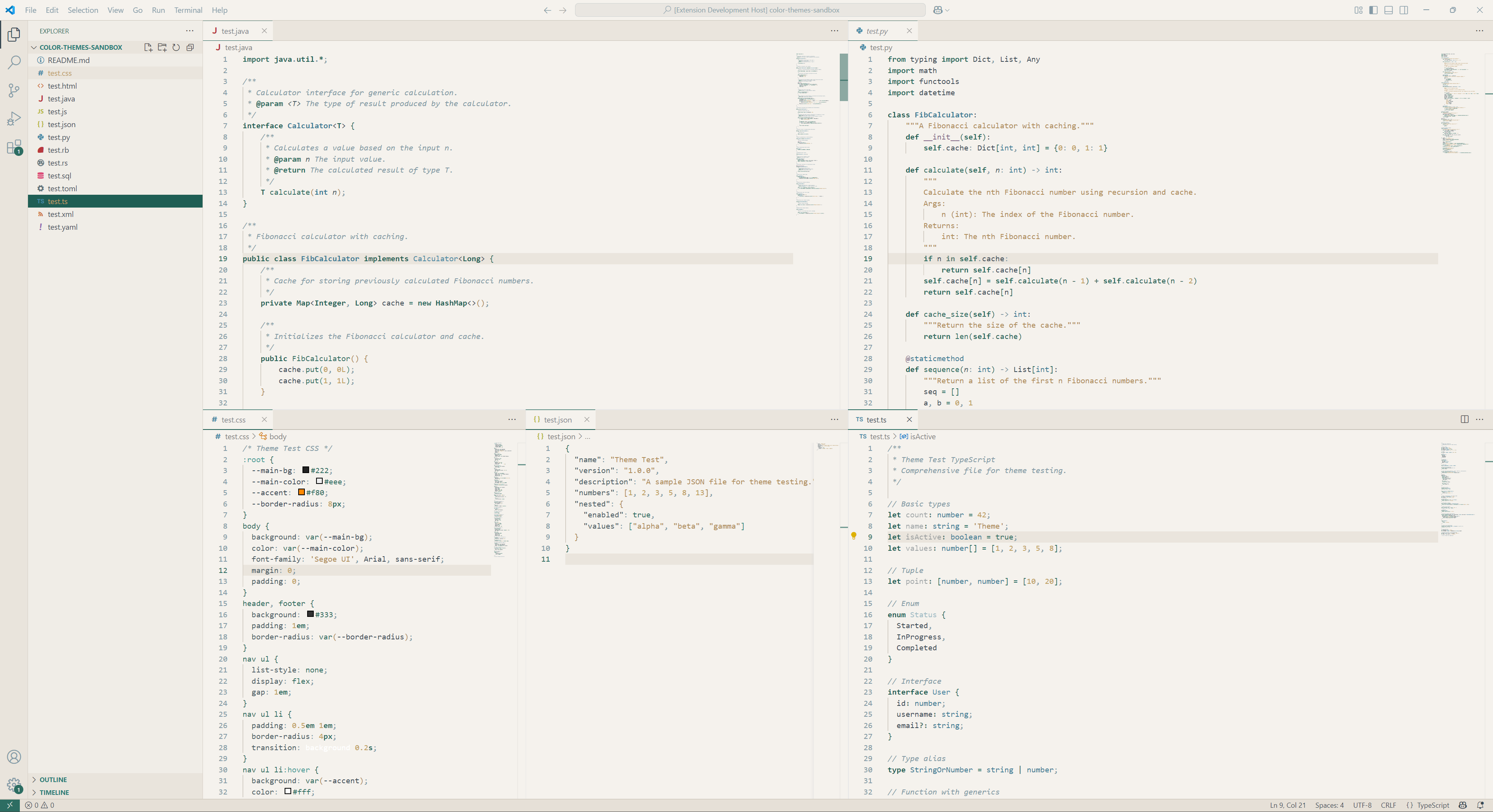Open the Terminal menu
This screenshot has width=1493, height=812.
coord(188,10)
